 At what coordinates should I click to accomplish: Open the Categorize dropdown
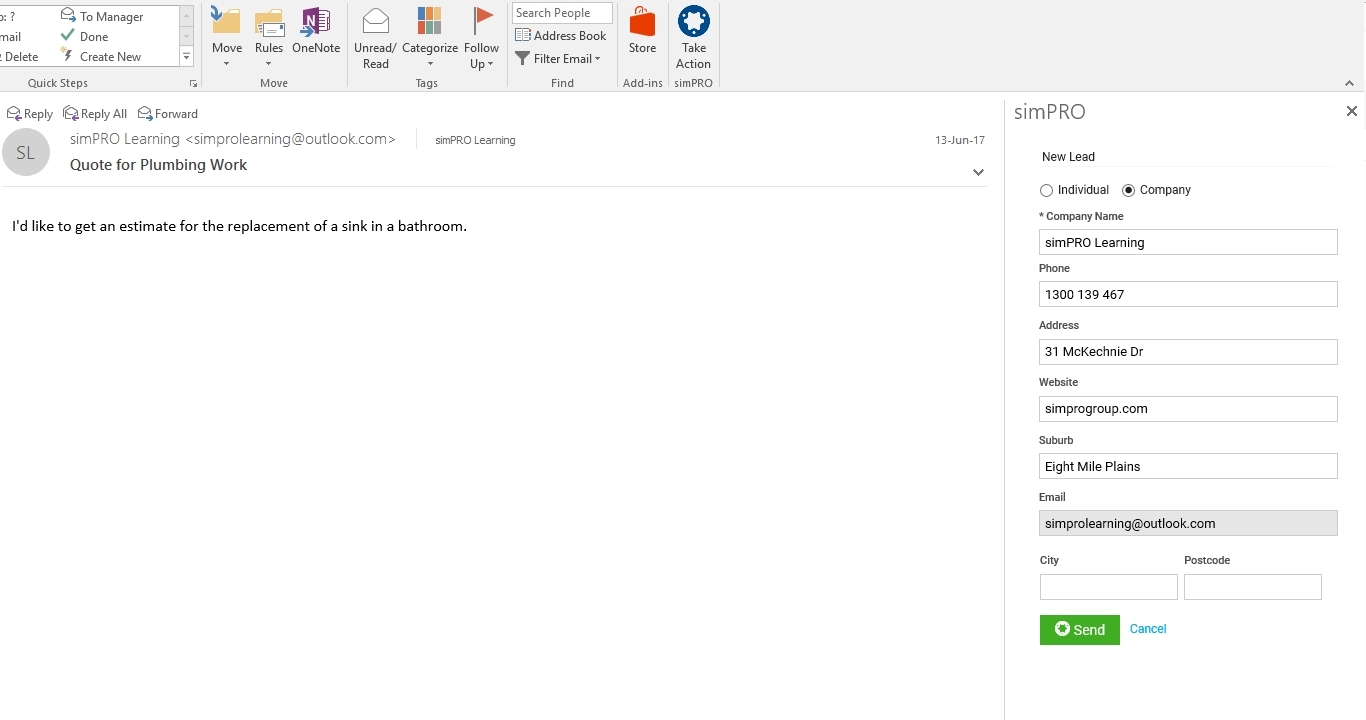pos(430,40)
